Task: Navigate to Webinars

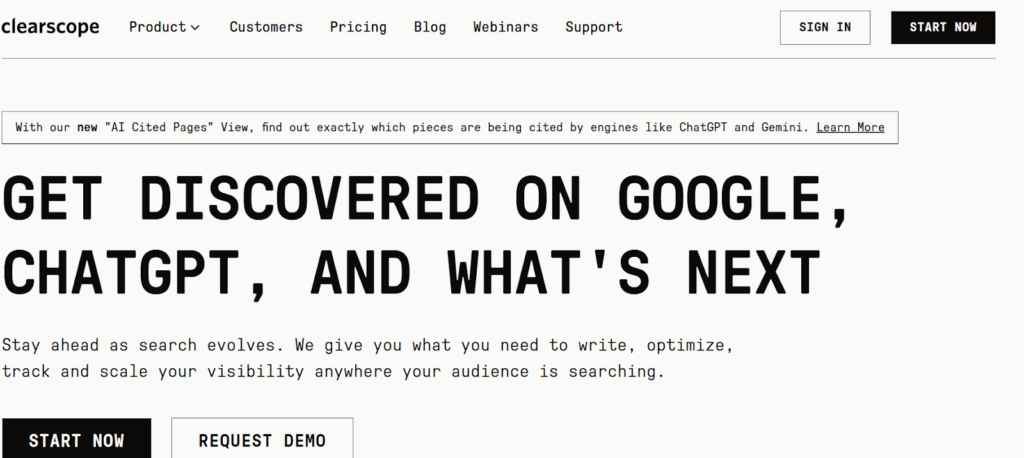Action: point(506,27)
